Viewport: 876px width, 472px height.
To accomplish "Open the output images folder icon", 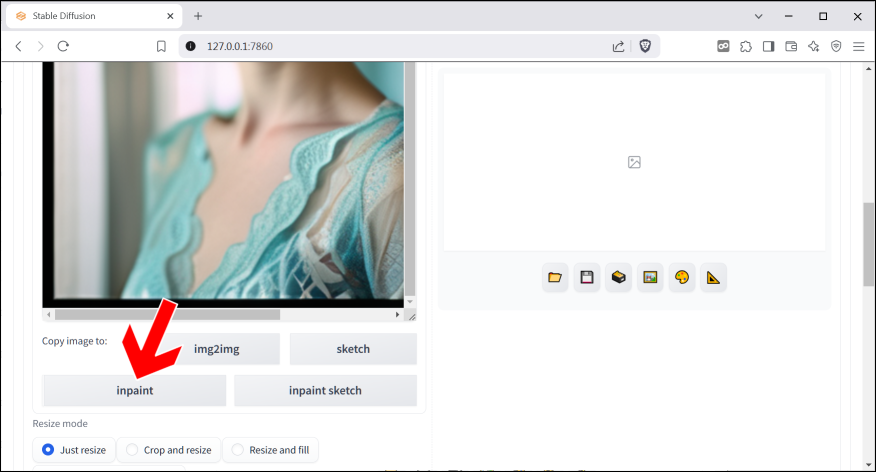I will 555,277.
